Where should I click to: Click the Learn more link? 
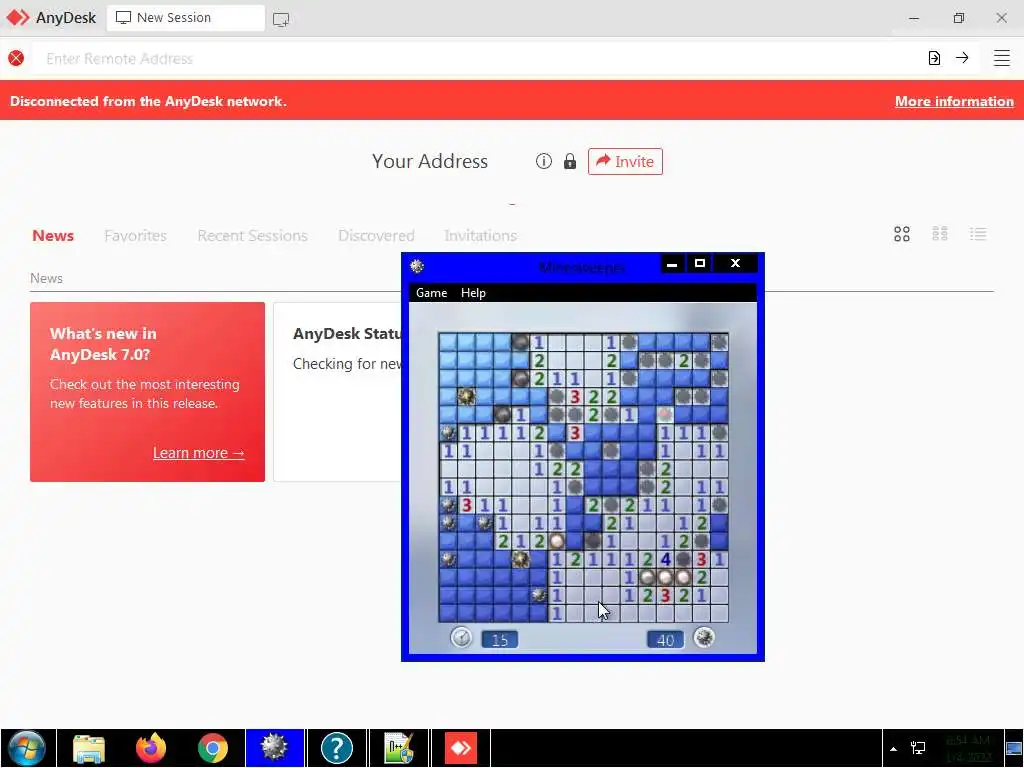pos(199,453)
